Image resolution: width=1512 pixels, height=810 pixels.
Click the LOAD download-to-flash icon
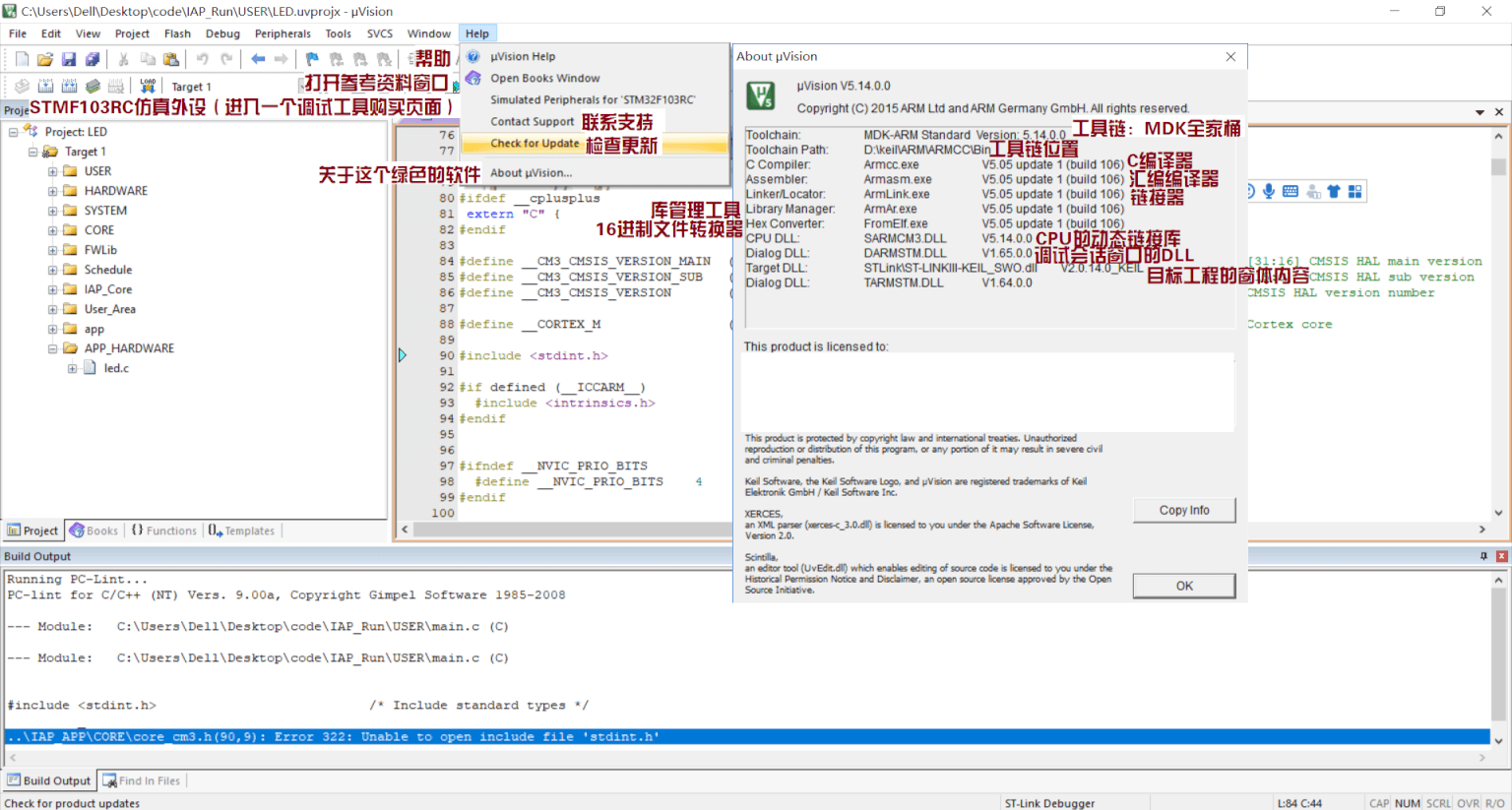pos(148,87)
